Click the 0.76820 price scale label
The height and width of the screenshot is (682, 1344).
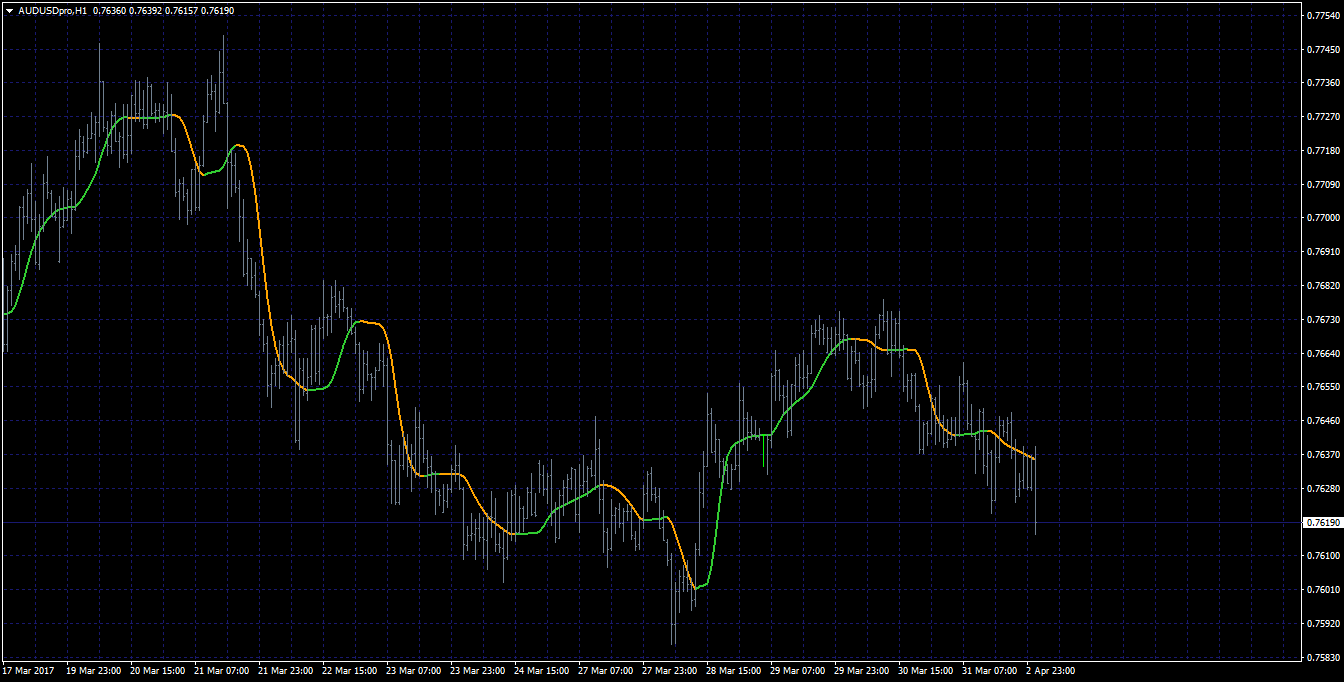click(x=1323, y=285)
